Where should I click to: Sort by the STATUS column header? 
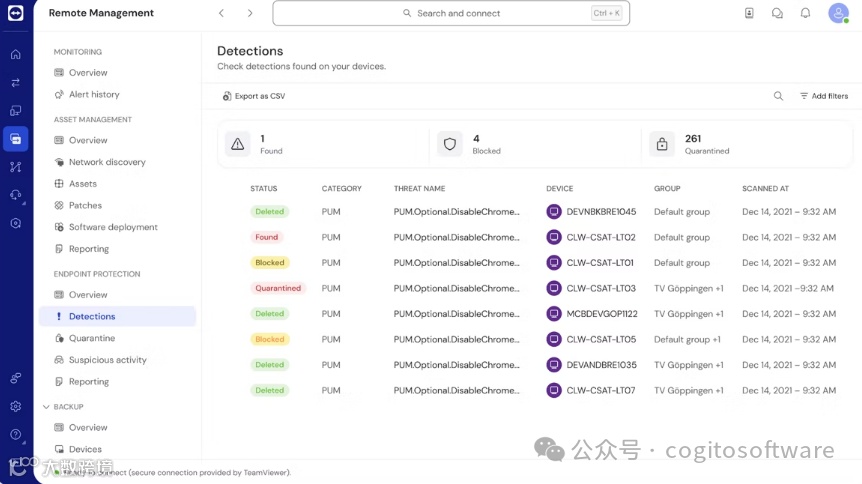pyautogui.click(x=264, y=188)
